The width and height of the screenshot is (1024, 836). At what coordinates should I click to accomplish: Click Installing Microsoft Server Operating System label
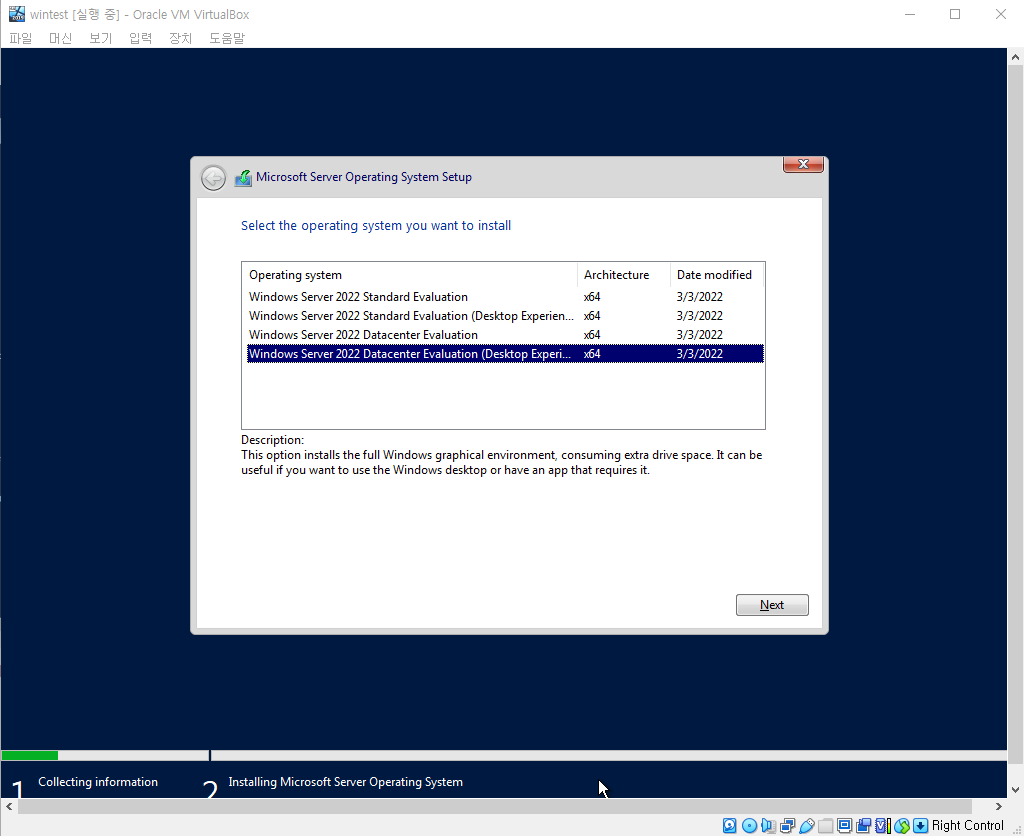345,782
